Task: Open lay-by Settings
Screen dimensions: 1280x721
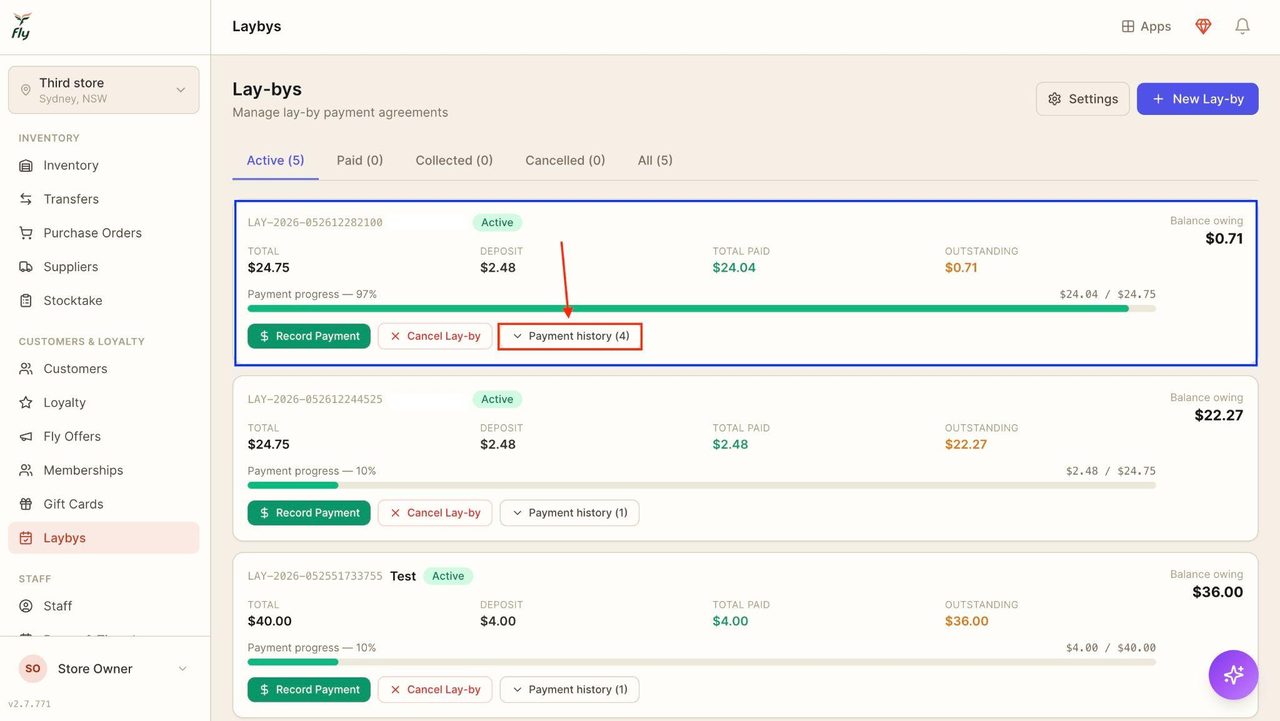Action: (1083, 99)
